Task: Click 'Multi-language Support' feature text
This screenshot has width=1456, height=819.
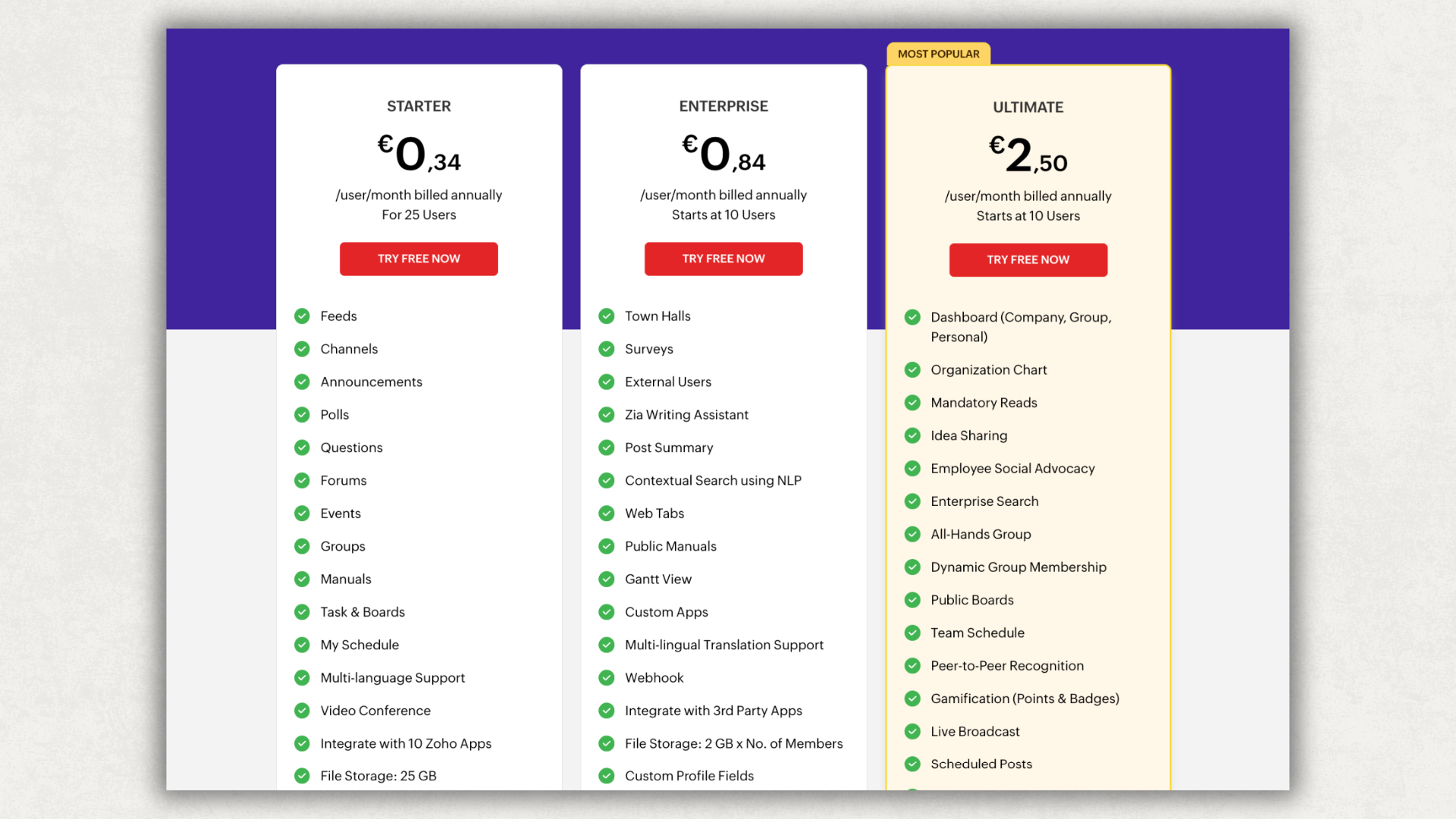Action: [393, 678]
